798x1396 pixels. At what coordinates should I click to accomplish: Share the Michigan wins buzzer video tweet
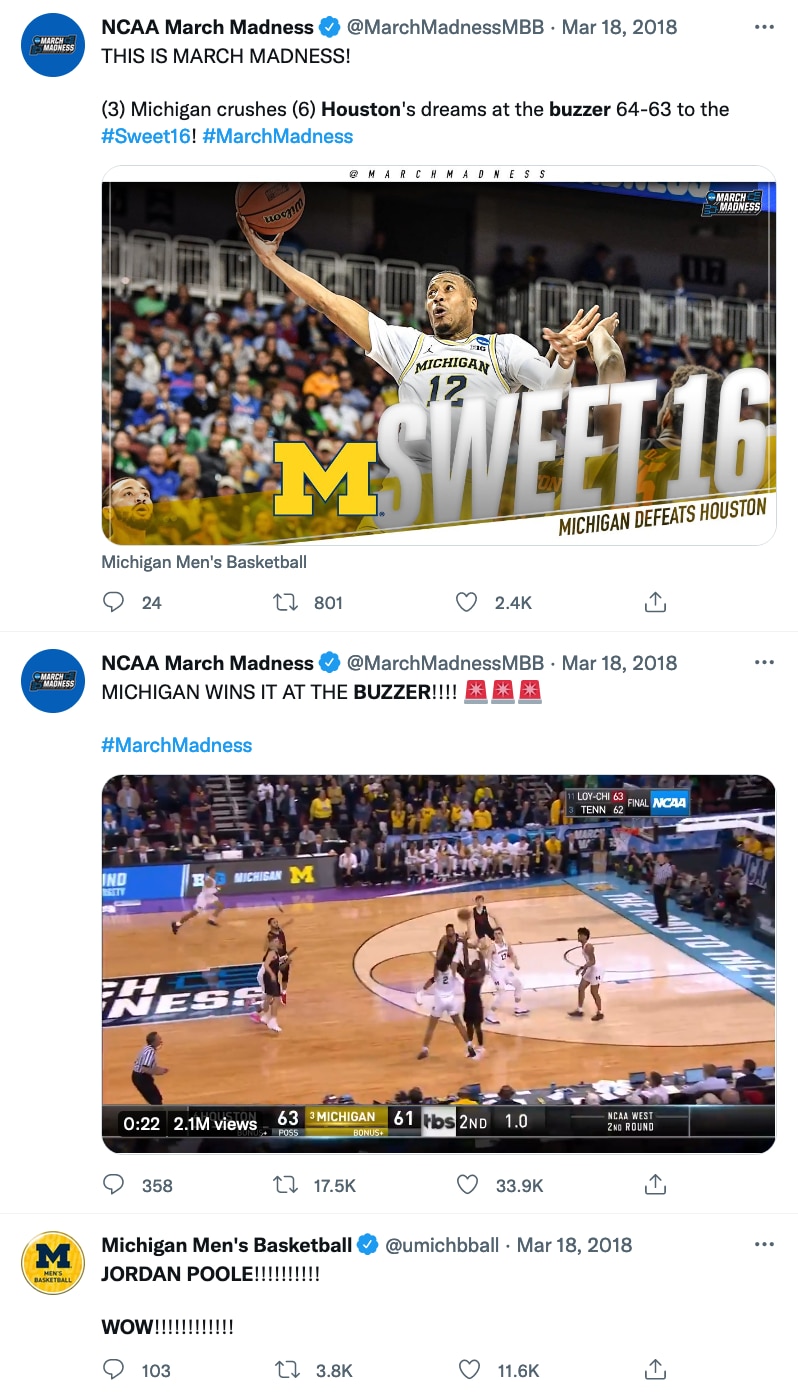click(x=655, y=1185)
